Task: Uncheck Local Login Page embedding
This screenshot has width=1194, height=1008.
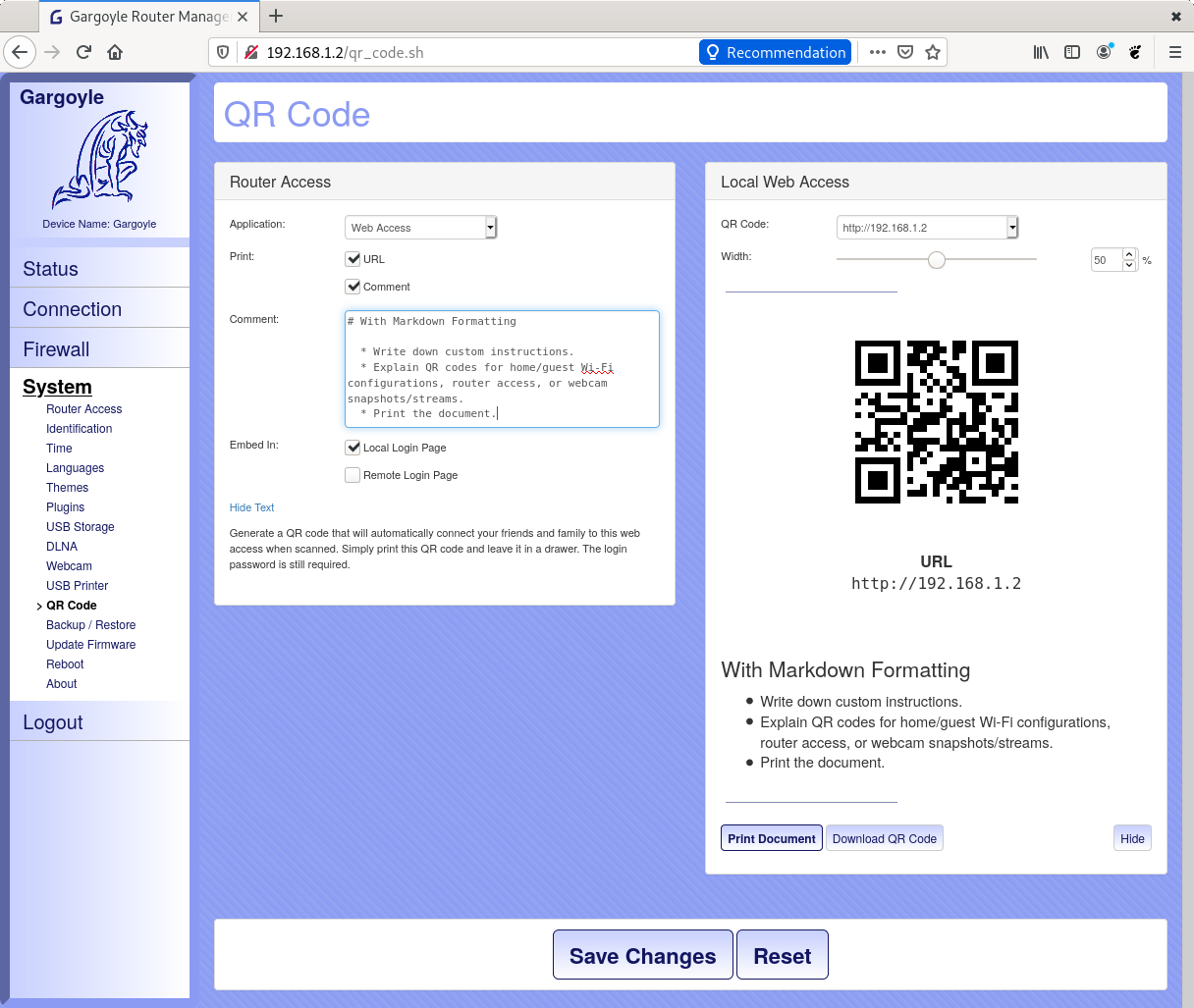Action: pos(353,448)
